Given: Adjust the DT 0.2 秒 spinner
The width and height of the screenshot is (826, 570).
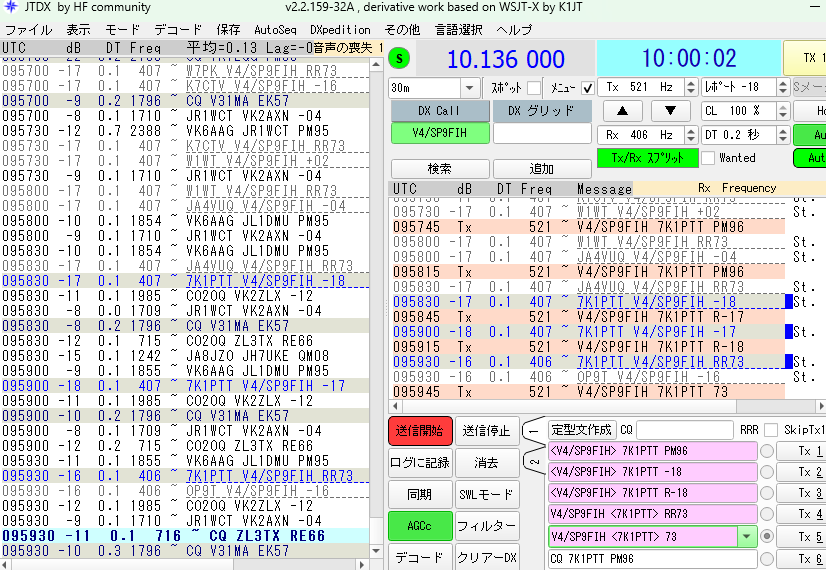Looking at the screenshot, I should click(x=783, y=135).
